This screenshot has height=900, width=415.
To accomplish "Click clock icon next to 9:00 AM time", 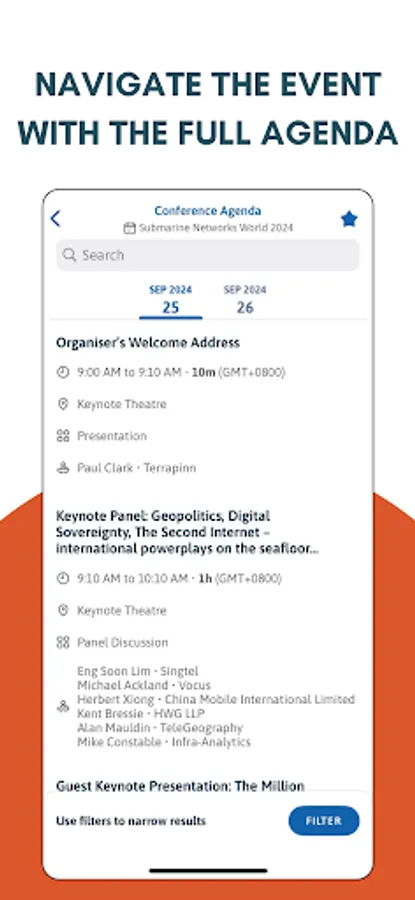I will pyautogui.click(x=63, y=373).
